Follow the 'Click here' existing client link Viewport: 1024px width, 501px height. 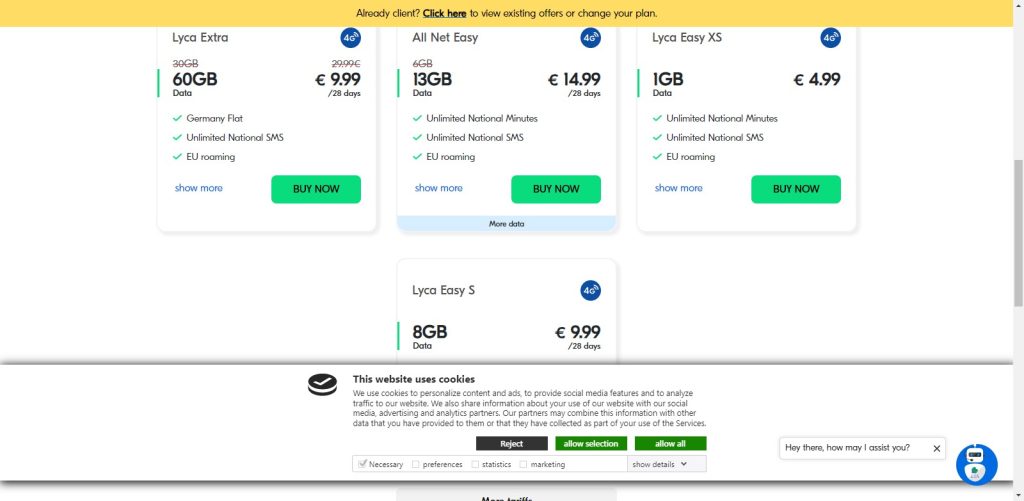[x=444, y=14]
